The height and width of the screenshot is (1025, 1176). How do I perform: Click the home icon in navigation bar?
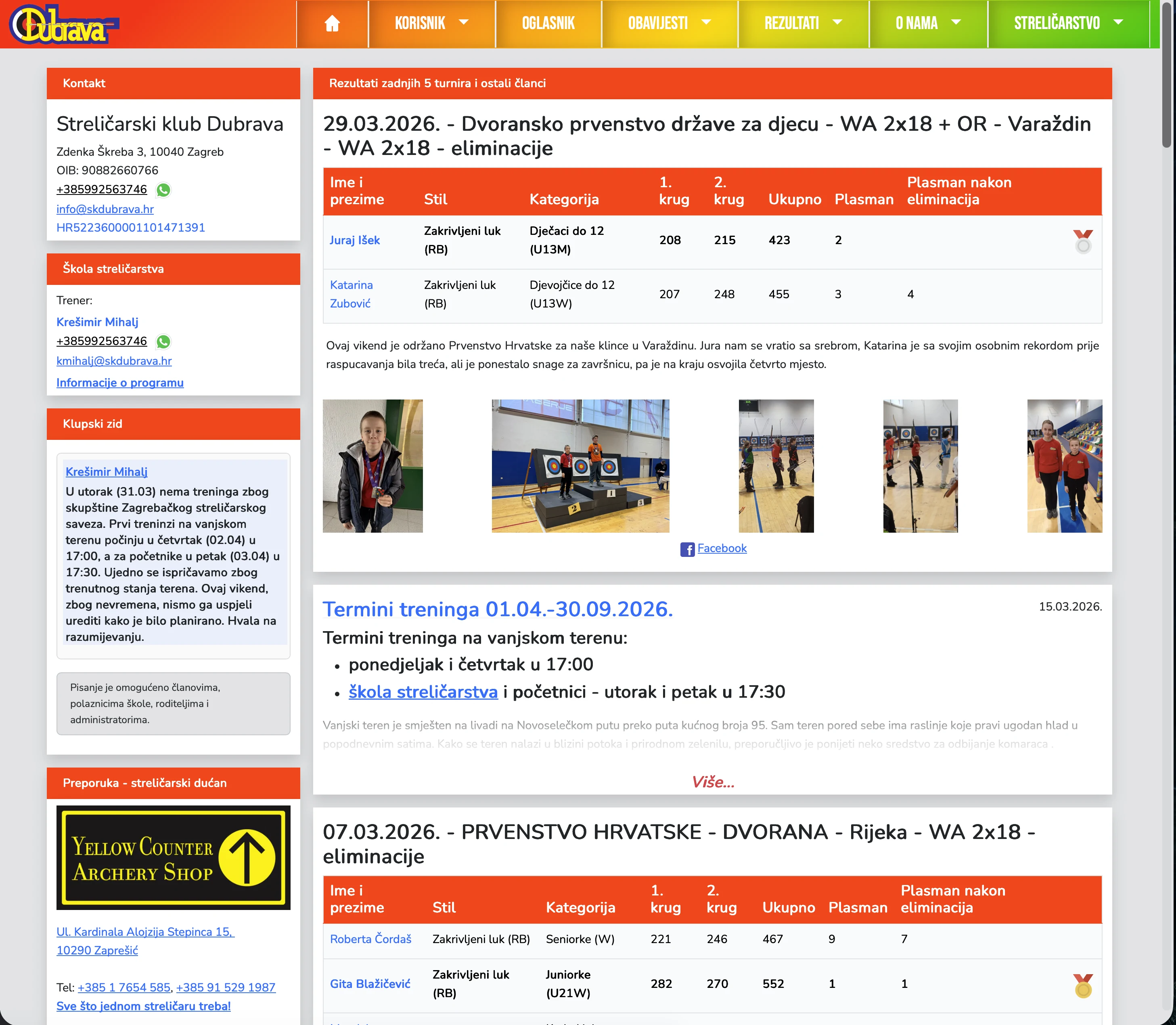(332, 23)
